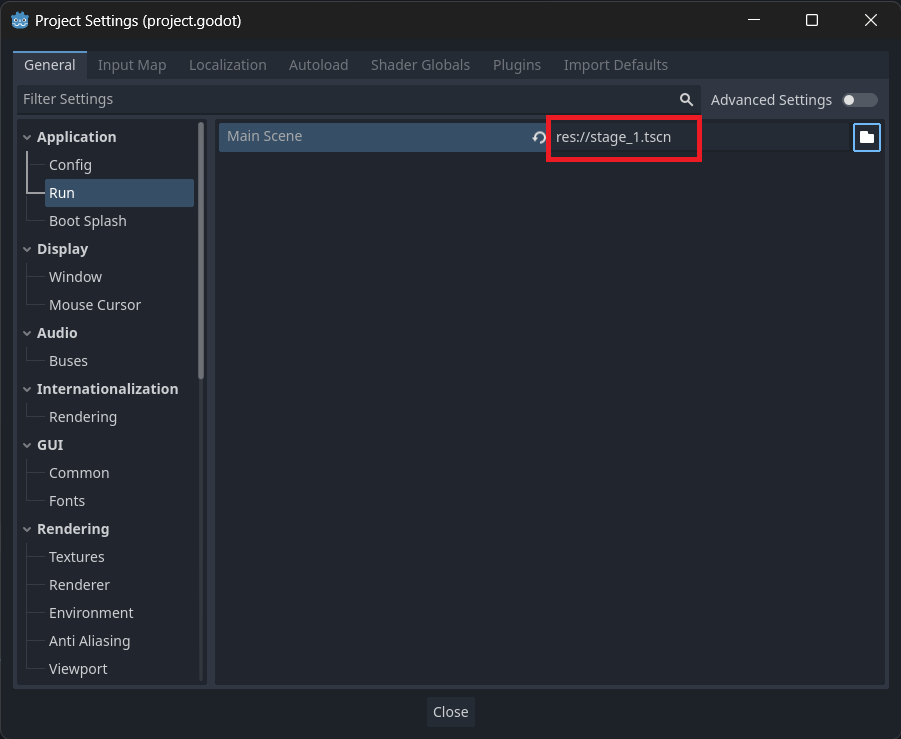
Task: Switch to the General tab
Action: tap(50, 65)
